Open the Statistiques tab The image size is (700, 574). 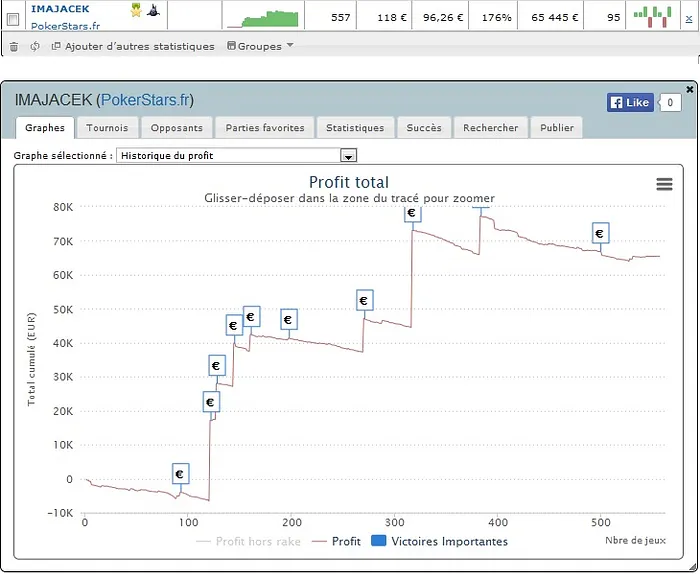tap(355, 128)
